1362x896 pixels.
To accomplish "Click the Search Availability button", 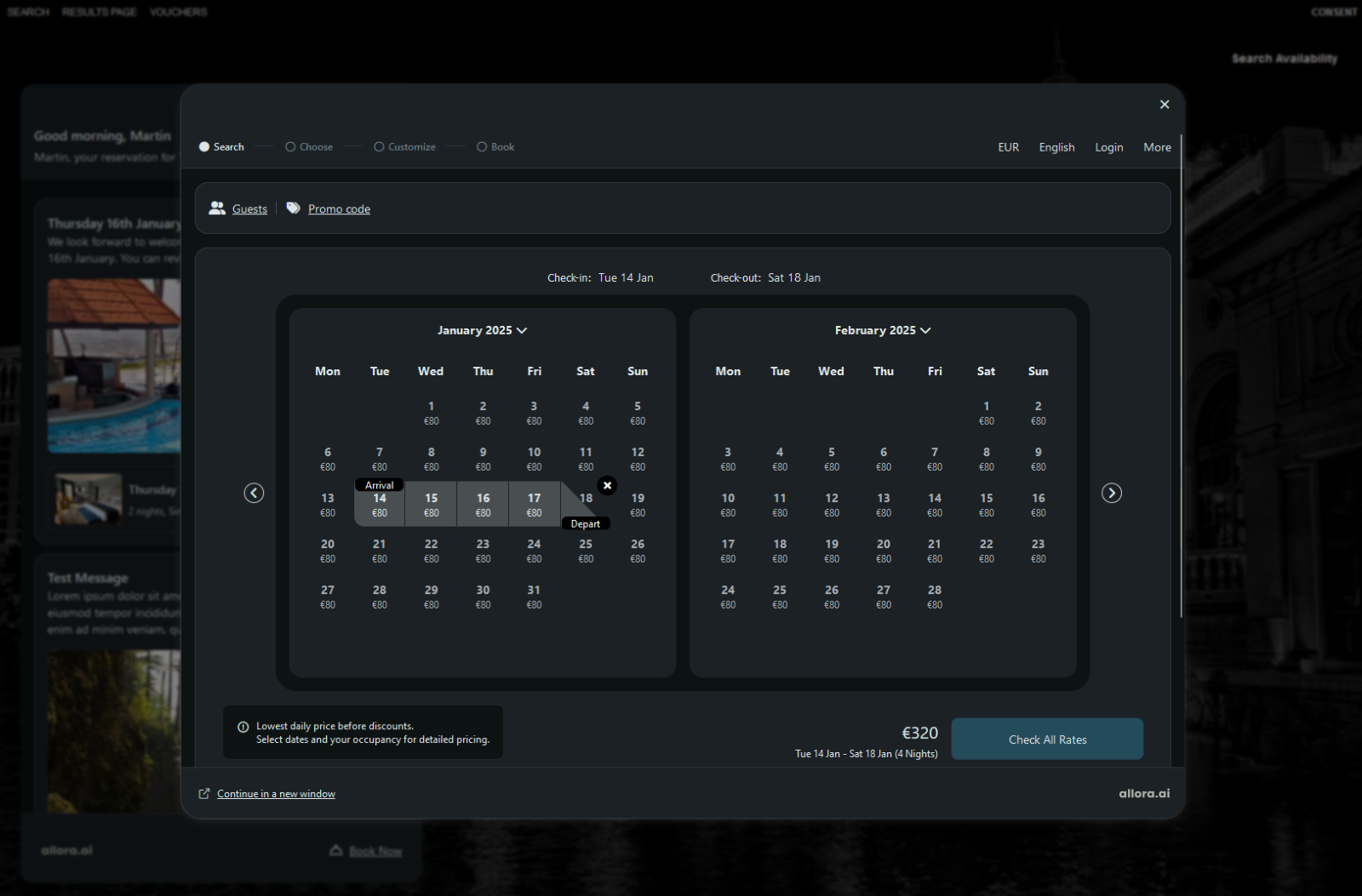I will click(1285, 59).
